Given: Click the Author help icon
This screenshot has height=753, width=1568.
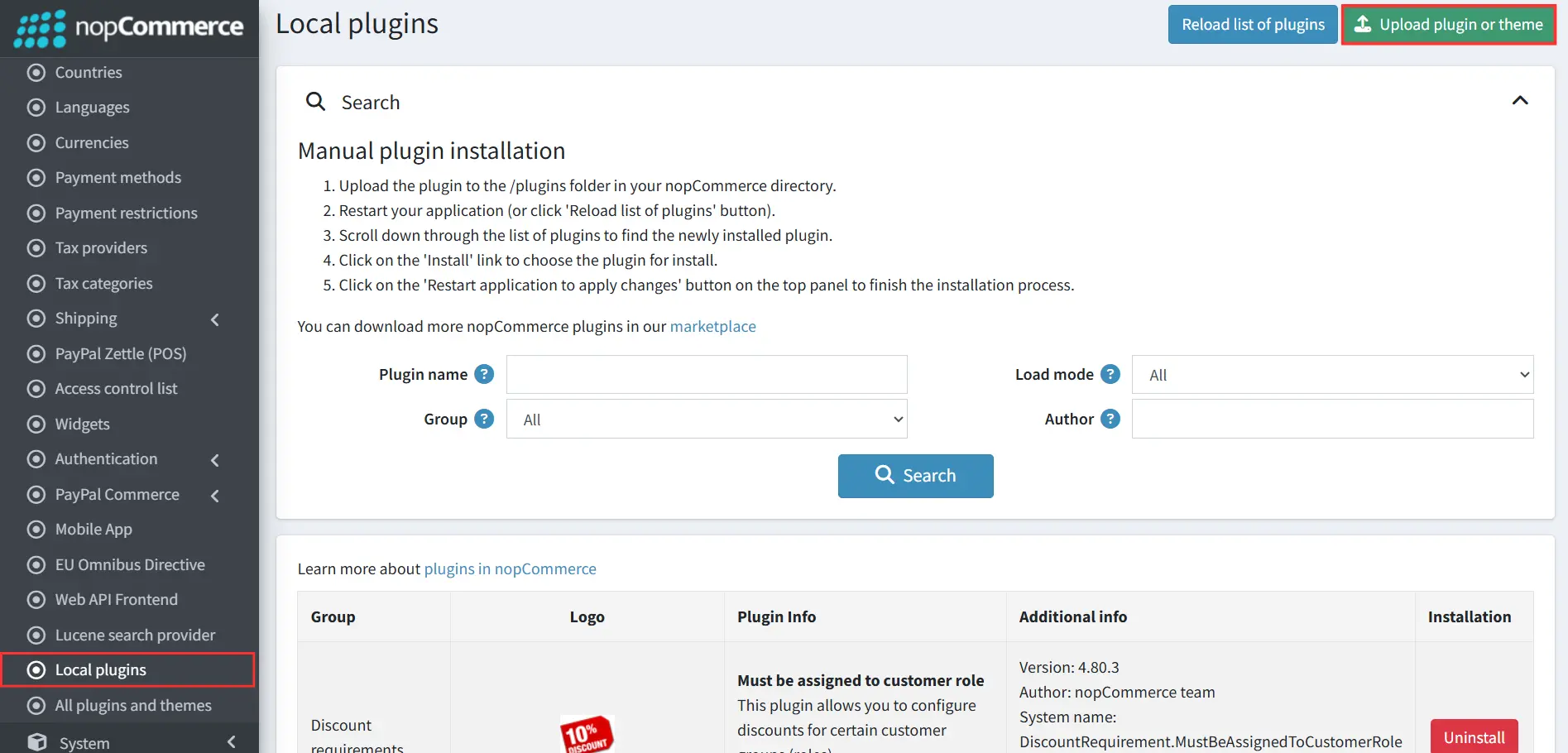Looking at the screenshot, I should click(1110, 419).
